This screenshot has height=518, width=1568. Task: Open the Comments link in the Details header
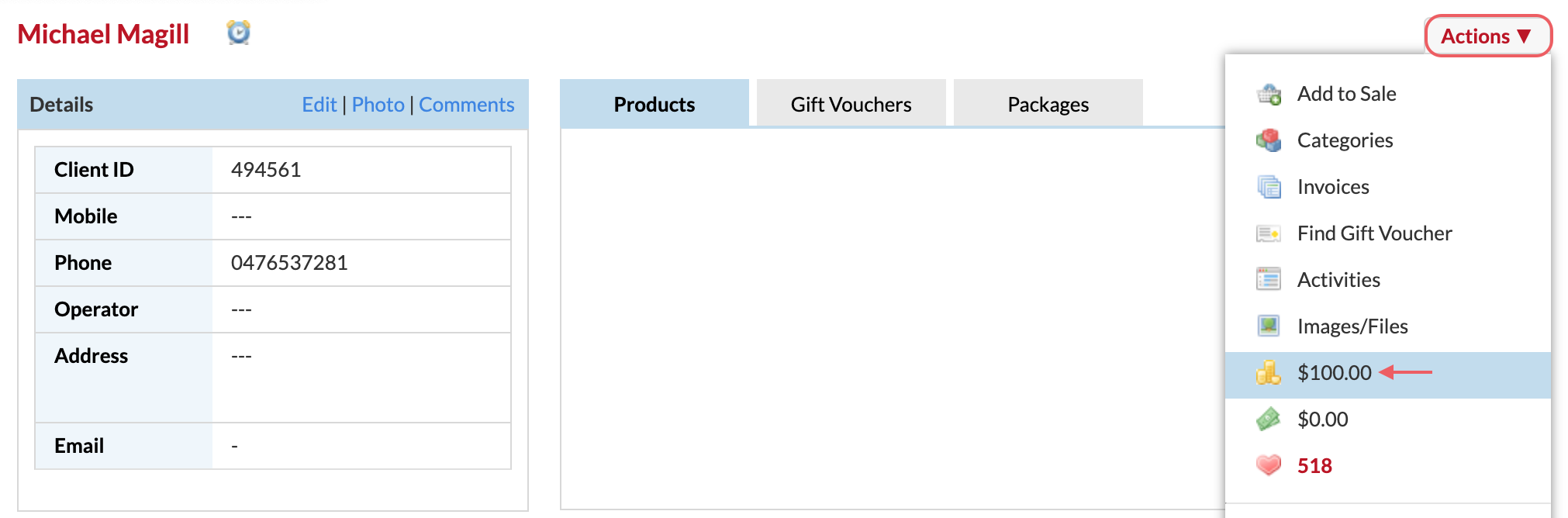point(466,105)
